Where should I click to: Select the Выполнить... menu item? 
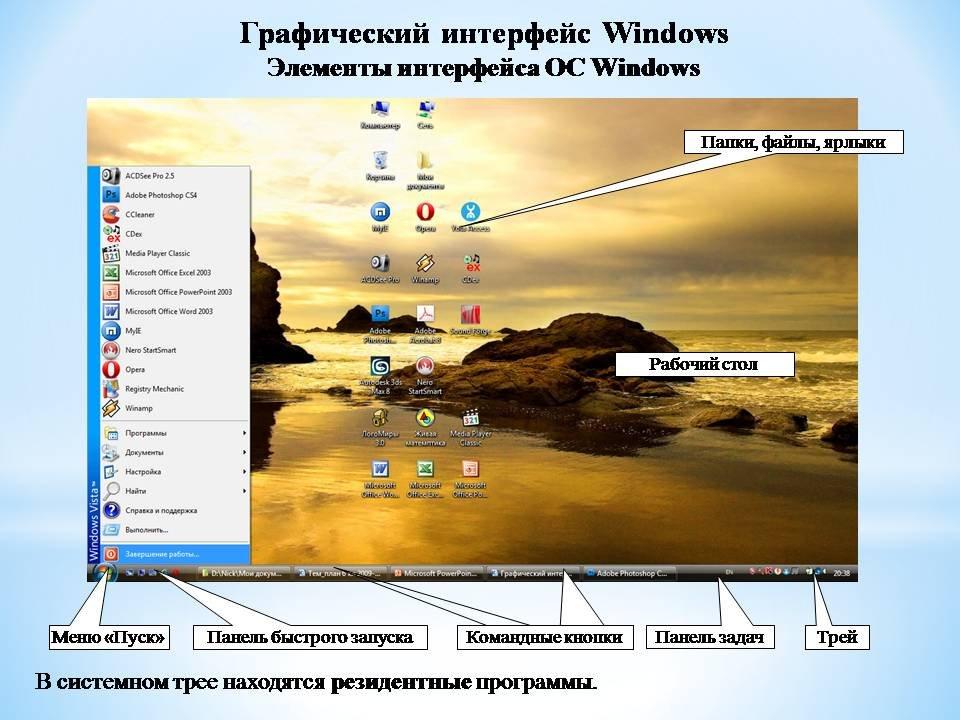point(146,529)
